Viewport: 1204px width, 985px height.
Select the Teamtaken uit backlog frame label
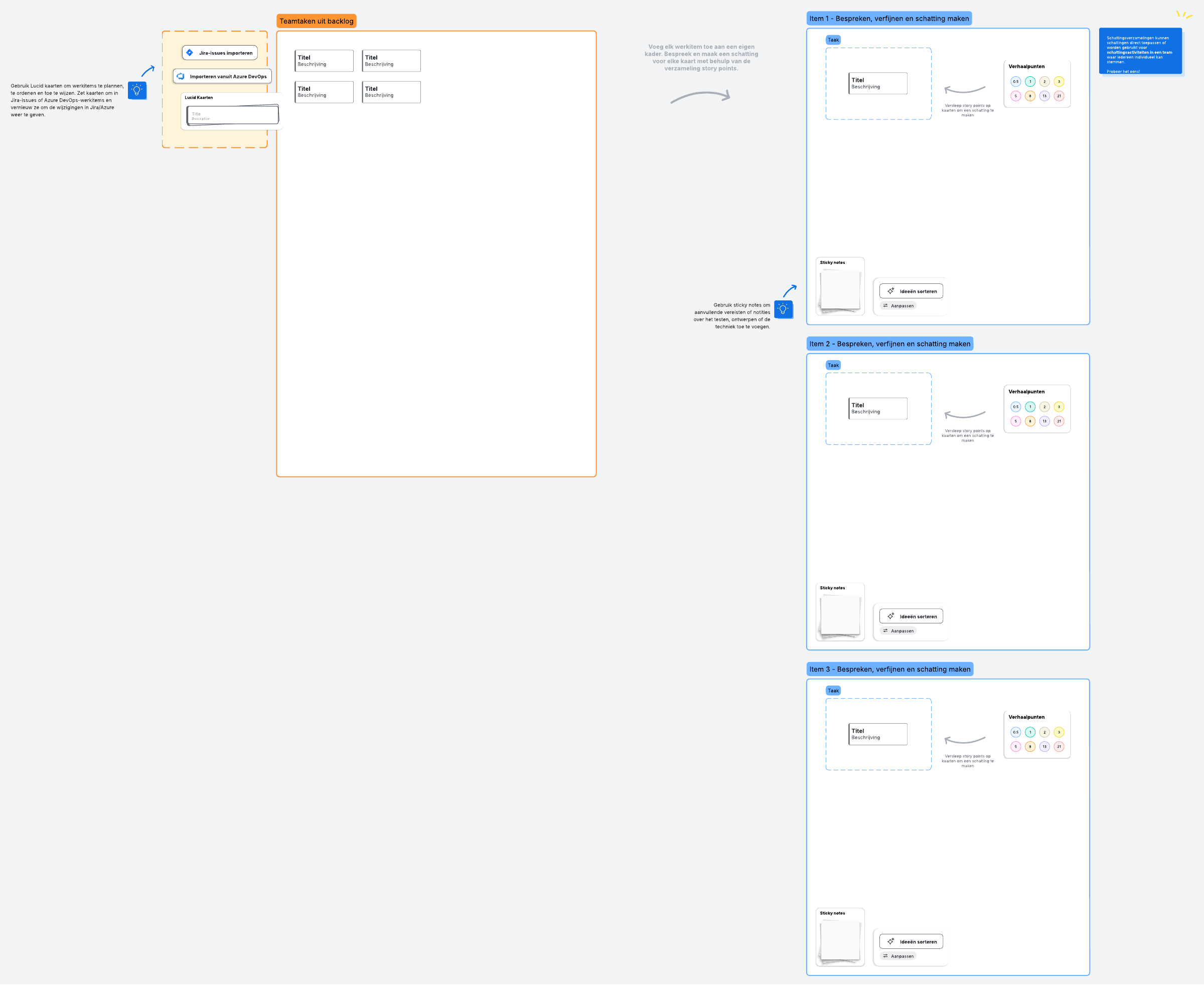click(316, 21)
